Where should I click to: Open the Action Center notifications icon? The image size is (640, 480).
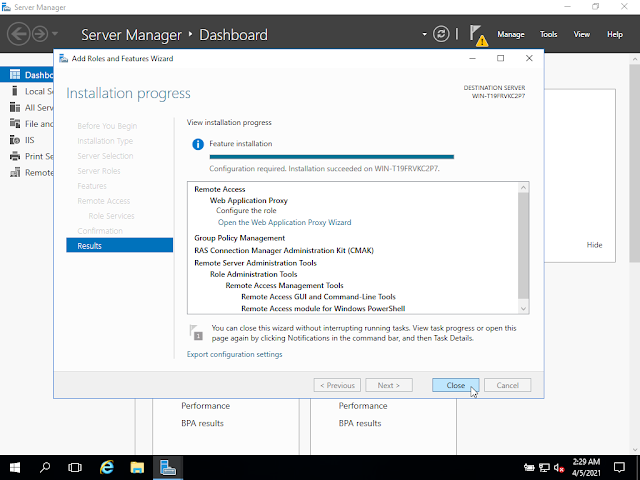point(619,467)
